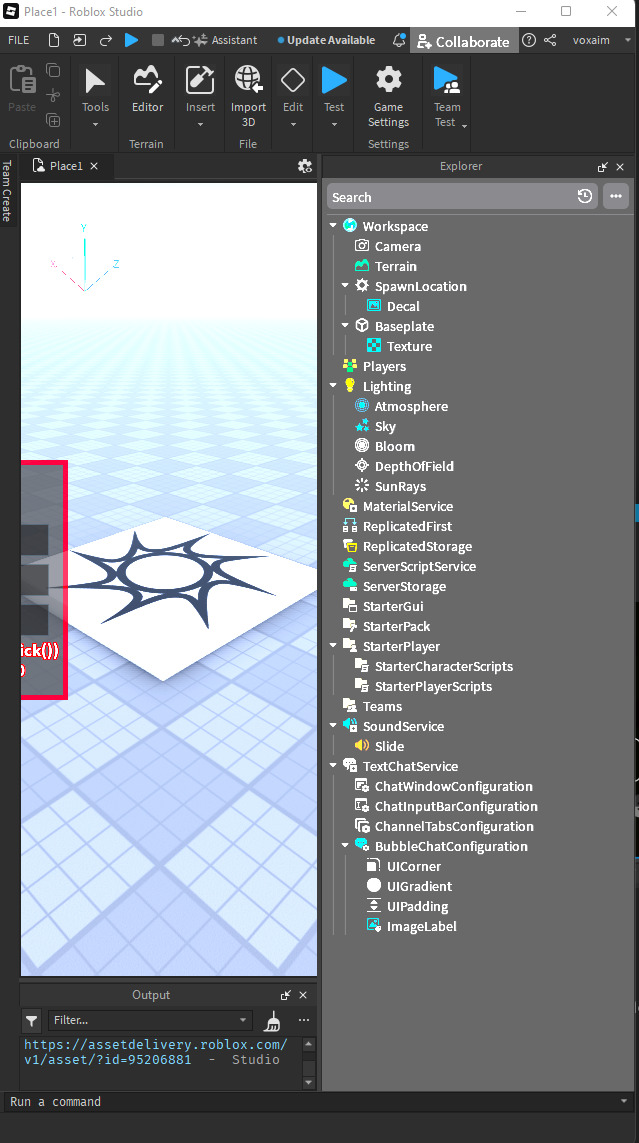Click the Collaborate button
639x1143 pixels.
[464, 41]
